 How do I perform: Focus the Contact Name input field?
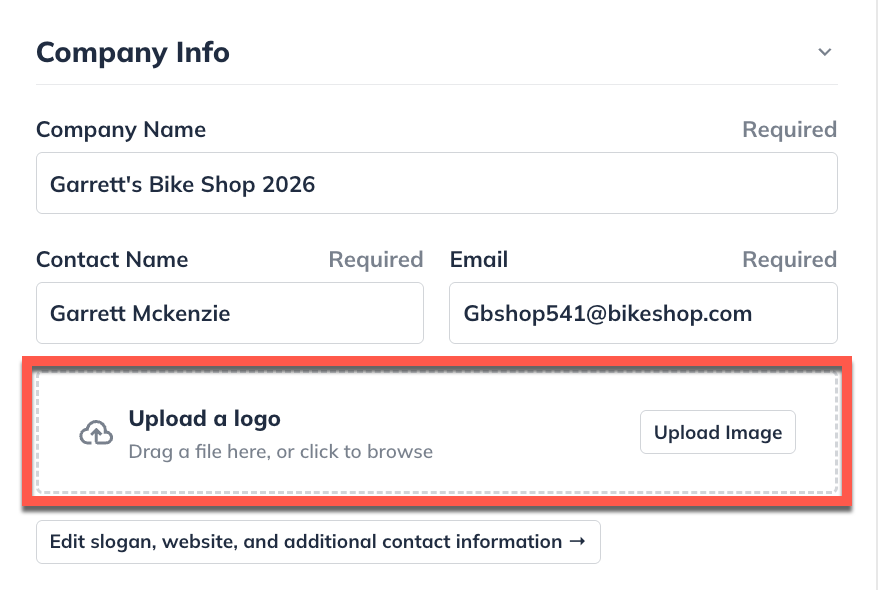pyautogui.click(x=229, y=313)
